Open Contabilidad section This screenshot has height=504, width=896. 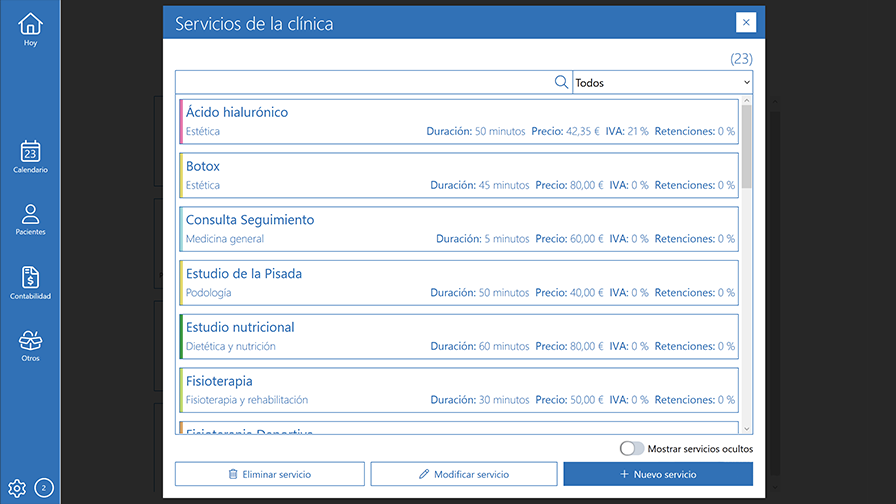[x=30, y=283]
